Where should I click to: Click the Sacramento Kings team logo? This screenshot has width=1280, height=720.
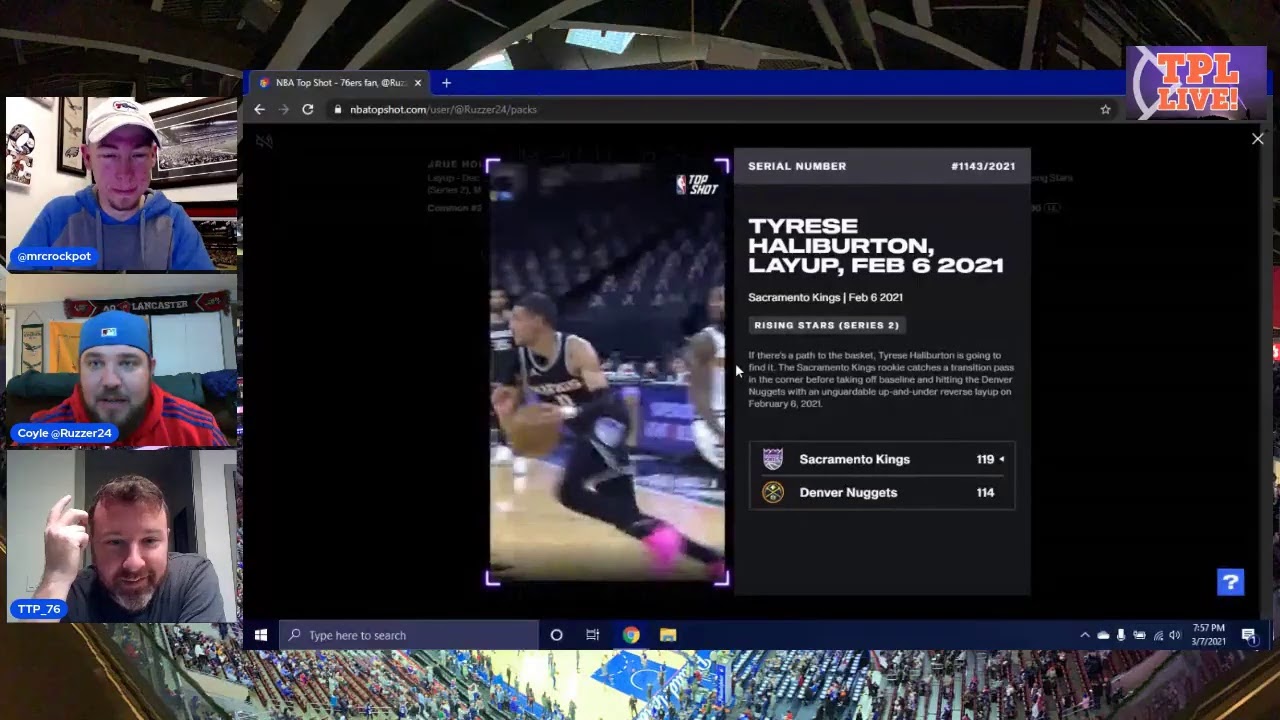pos(773,459)
